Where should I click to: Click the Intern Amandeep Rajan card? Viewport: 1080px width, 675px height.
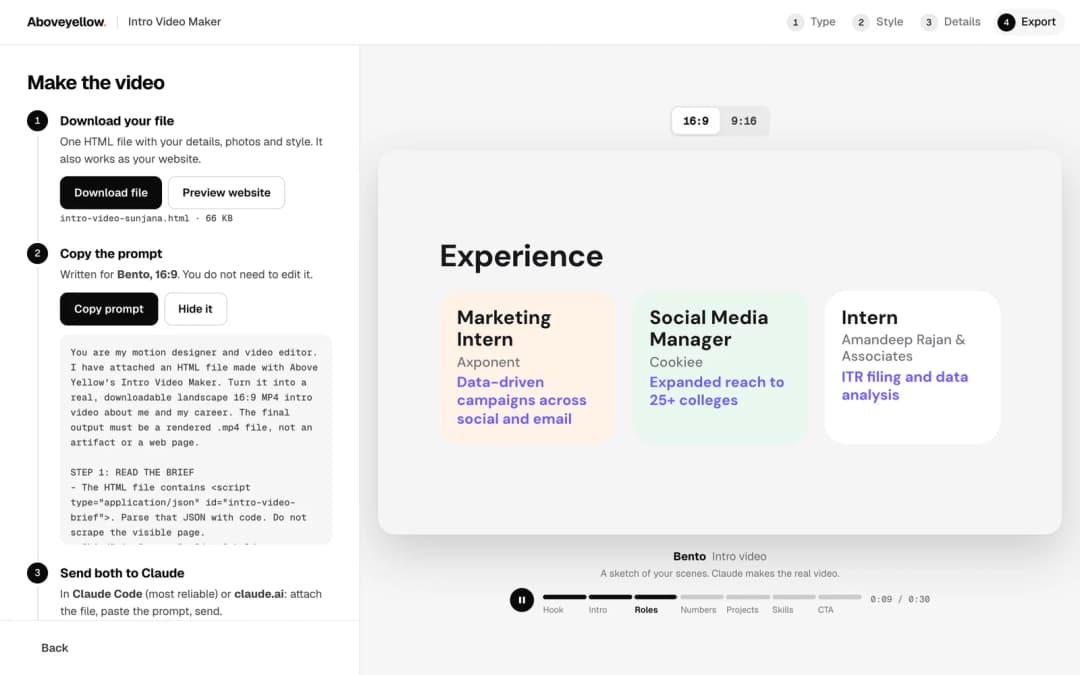coord(912,367)
